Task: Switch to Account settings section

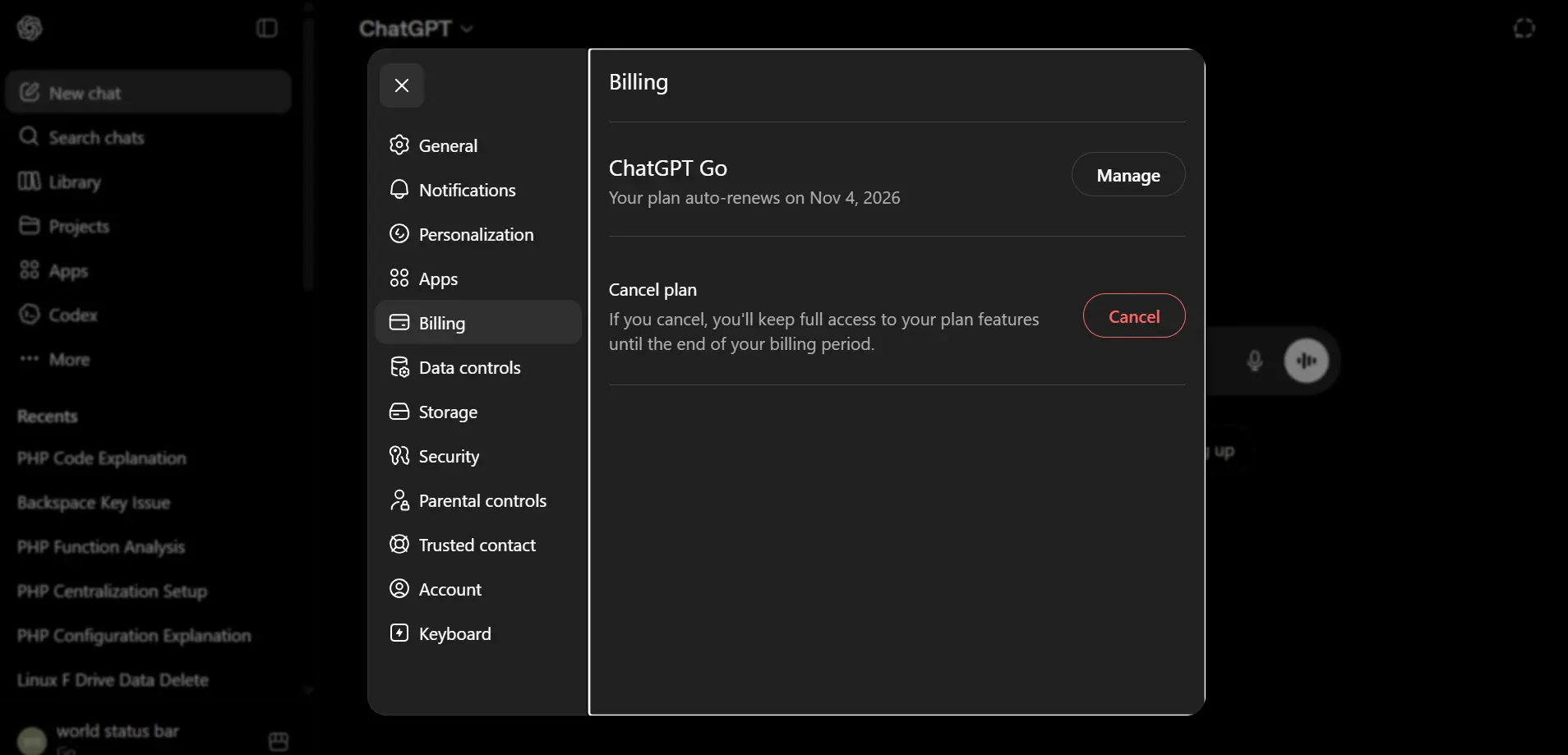Action: [478, 589]
